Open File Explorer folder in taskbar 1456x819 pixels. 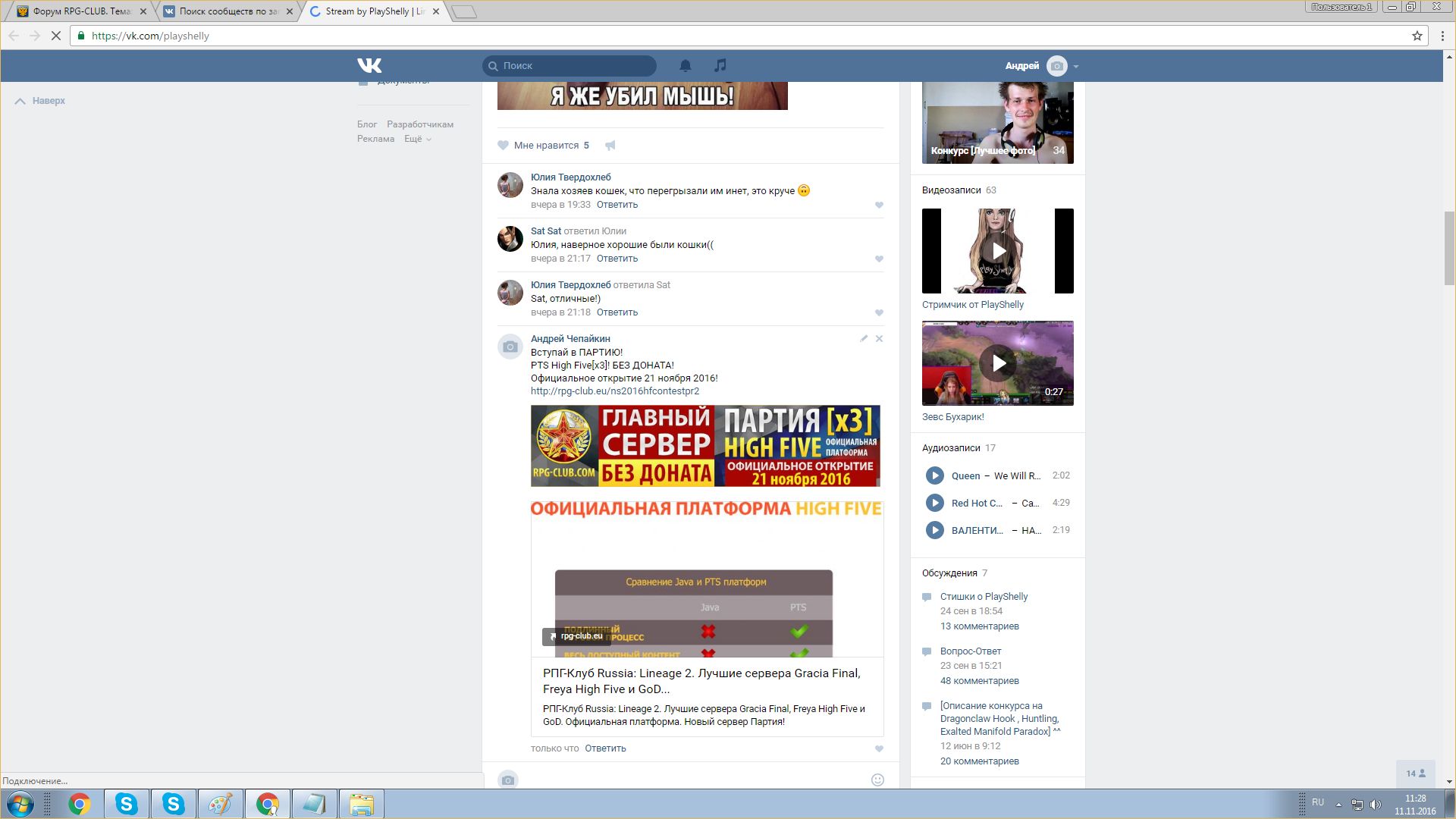[x=362, y=804]
